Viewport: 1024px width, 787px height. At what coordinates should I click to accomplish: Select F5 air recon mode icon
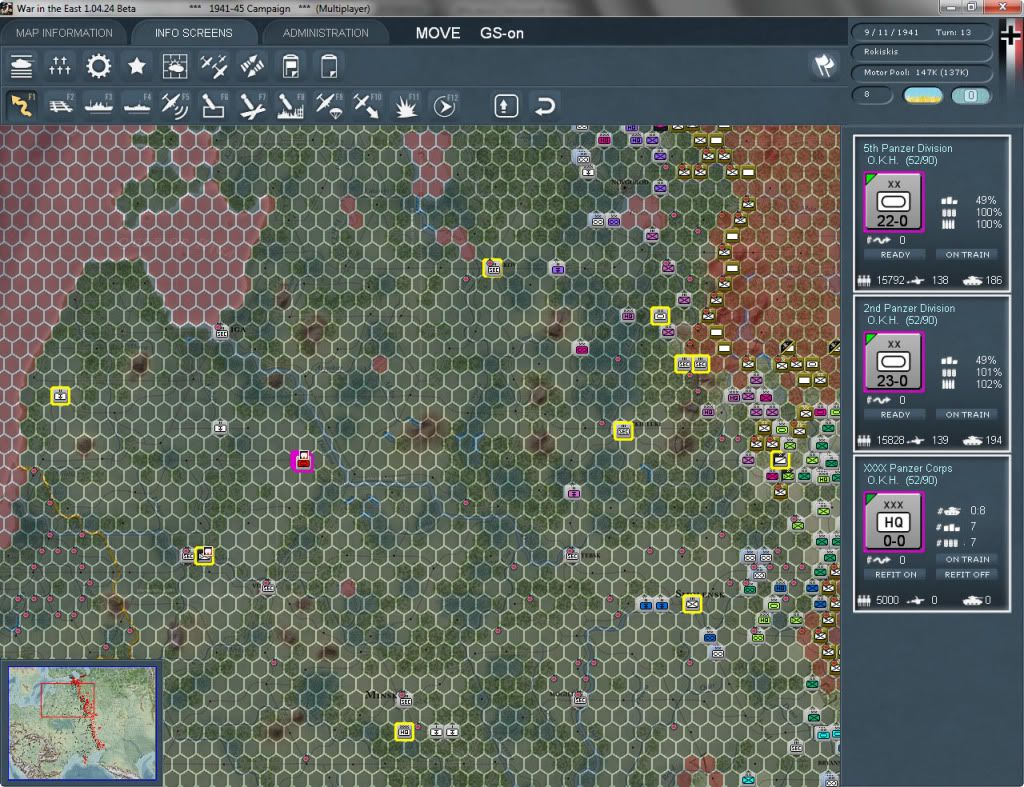[175, 106]
